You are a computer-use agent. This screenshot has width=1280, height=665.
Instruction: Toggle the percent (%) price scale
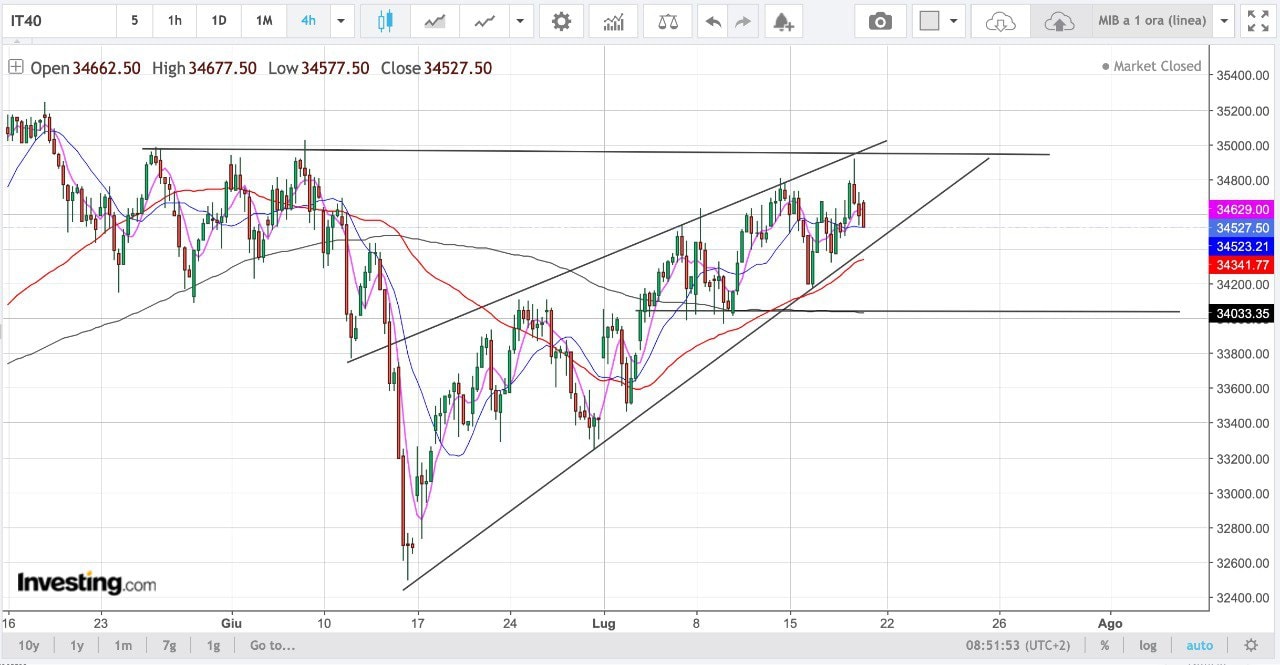click(1105, 645)
